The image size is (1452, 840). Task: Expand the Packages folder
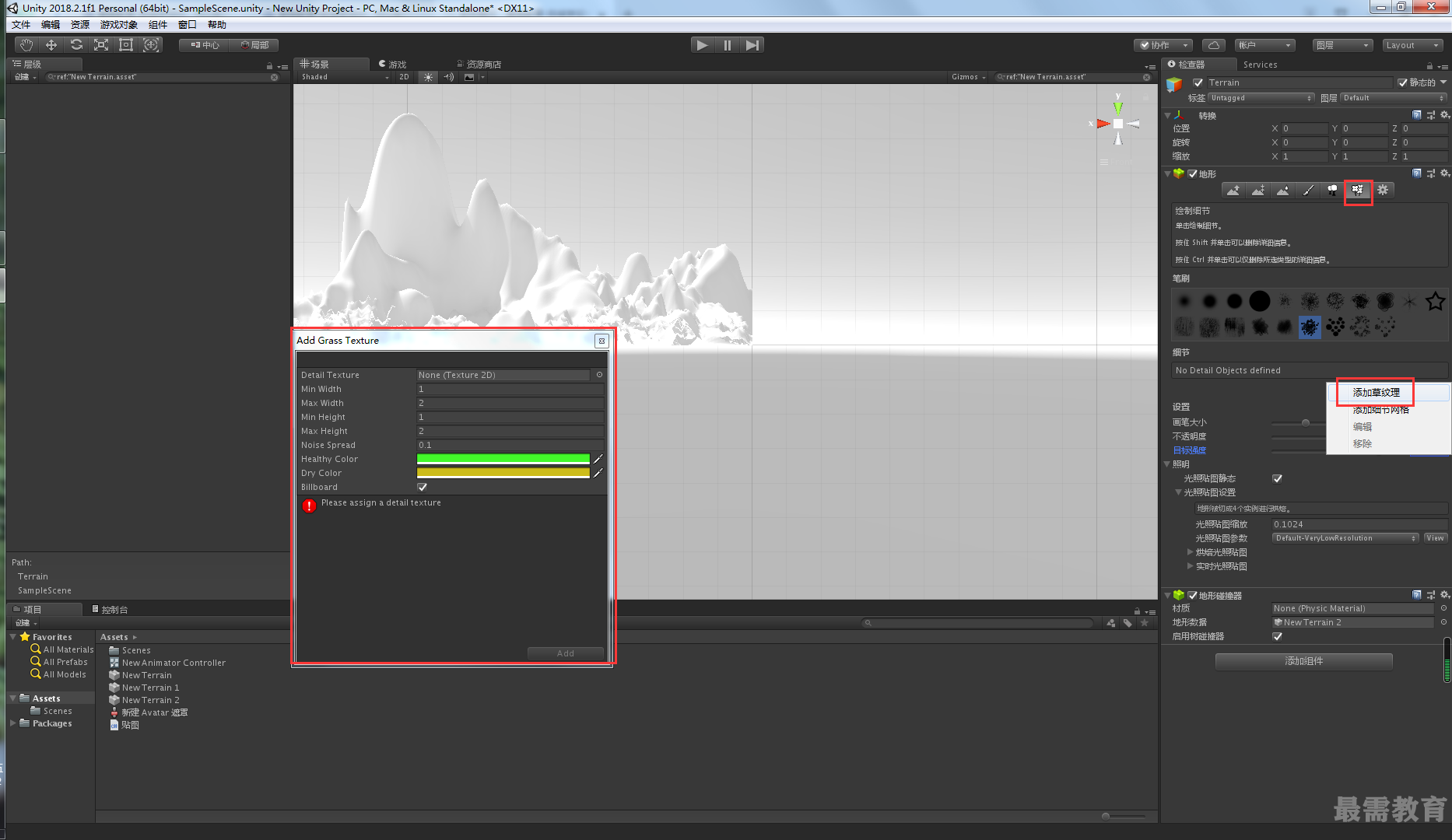pos(13,723)
